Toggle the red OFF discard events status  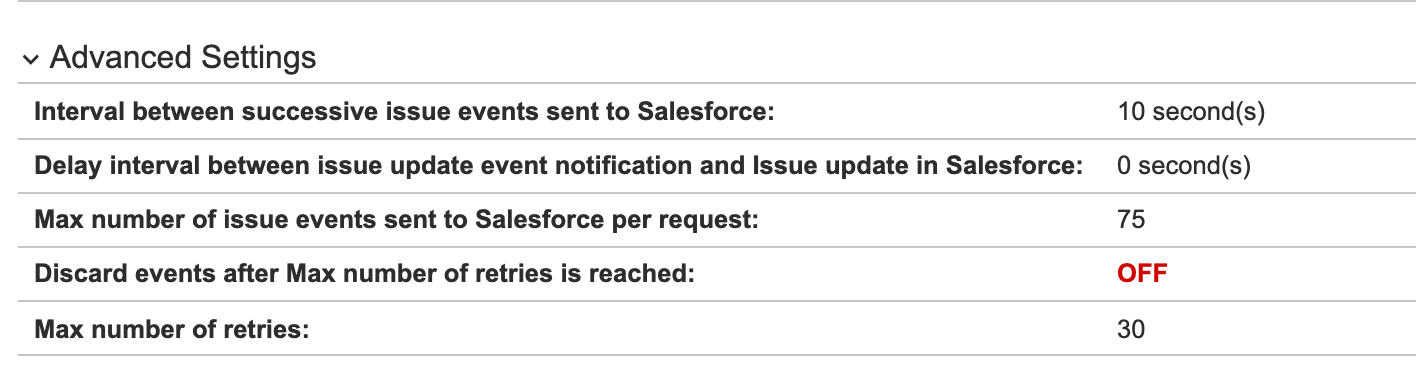tap(1143, 273)
